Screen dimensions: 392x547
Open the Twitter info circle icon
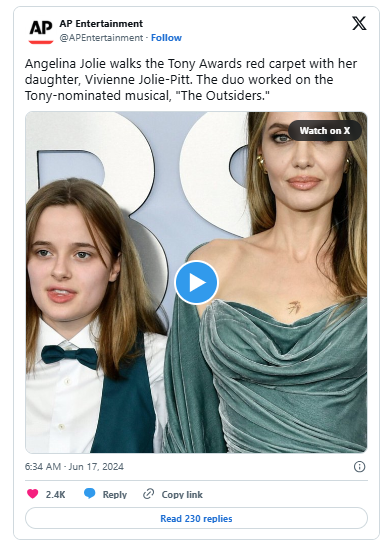click(359, 467)
